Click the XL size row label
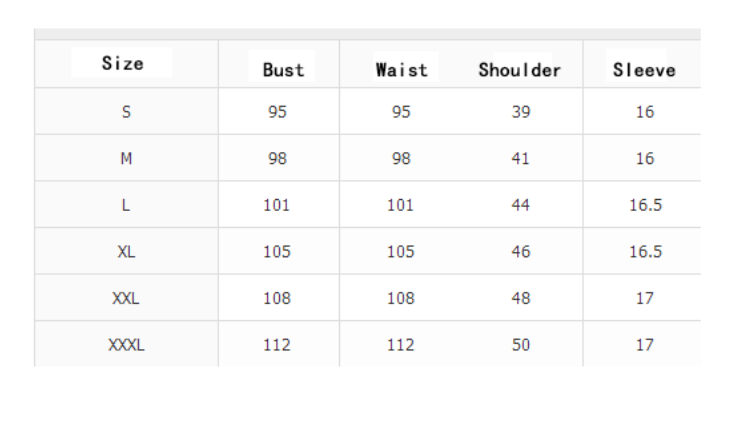 tap(126, 252)
